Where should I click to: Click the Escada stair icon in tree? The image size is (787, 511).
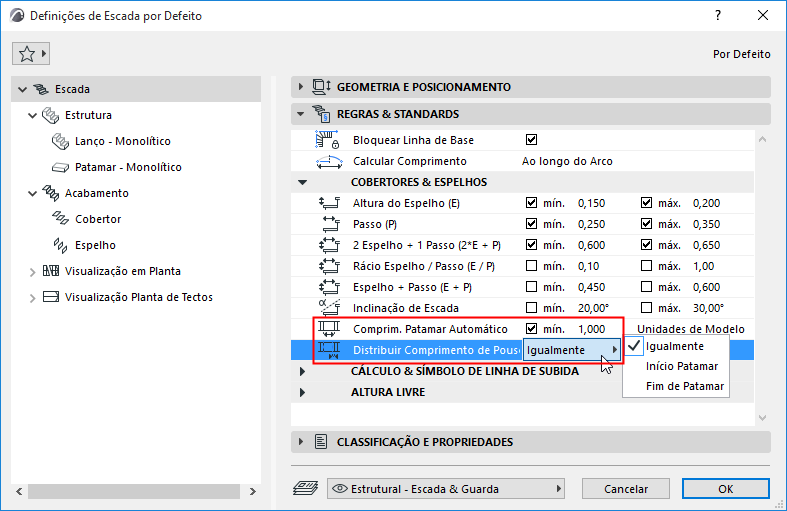coord(41,89)
